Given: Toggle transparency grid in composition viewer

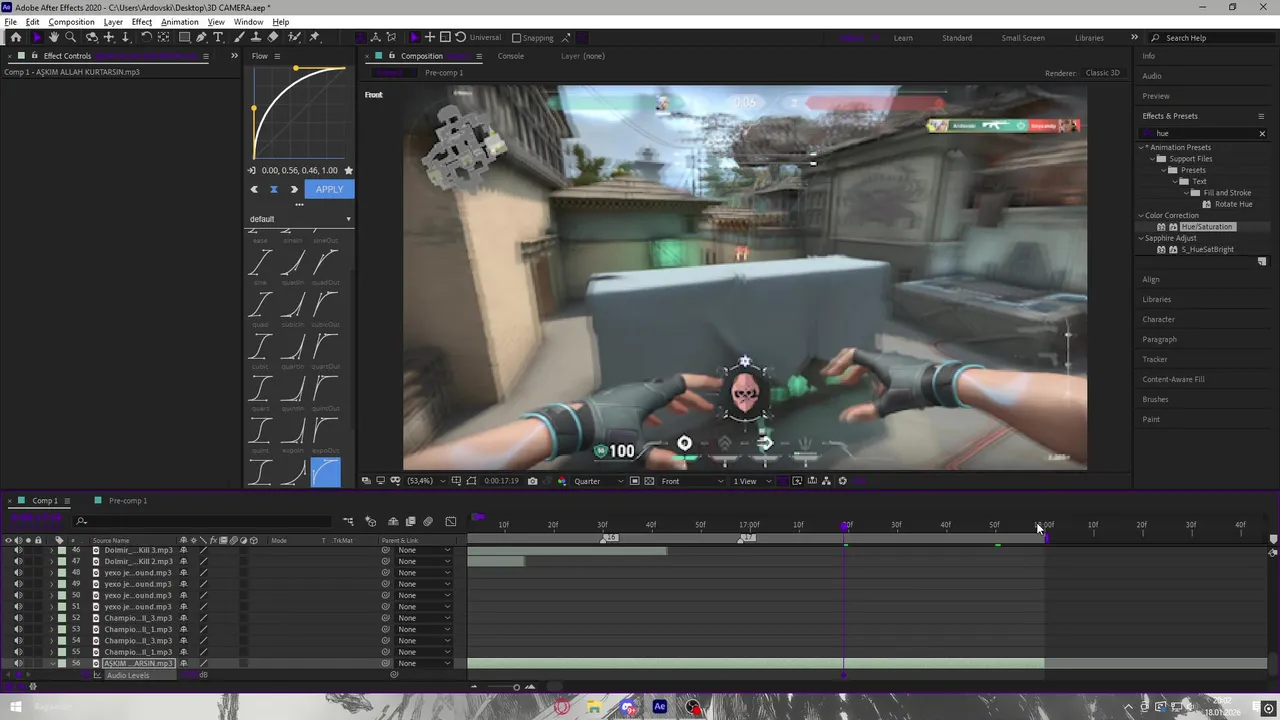Looking at the screenshot, I should (x=649, y=481).
